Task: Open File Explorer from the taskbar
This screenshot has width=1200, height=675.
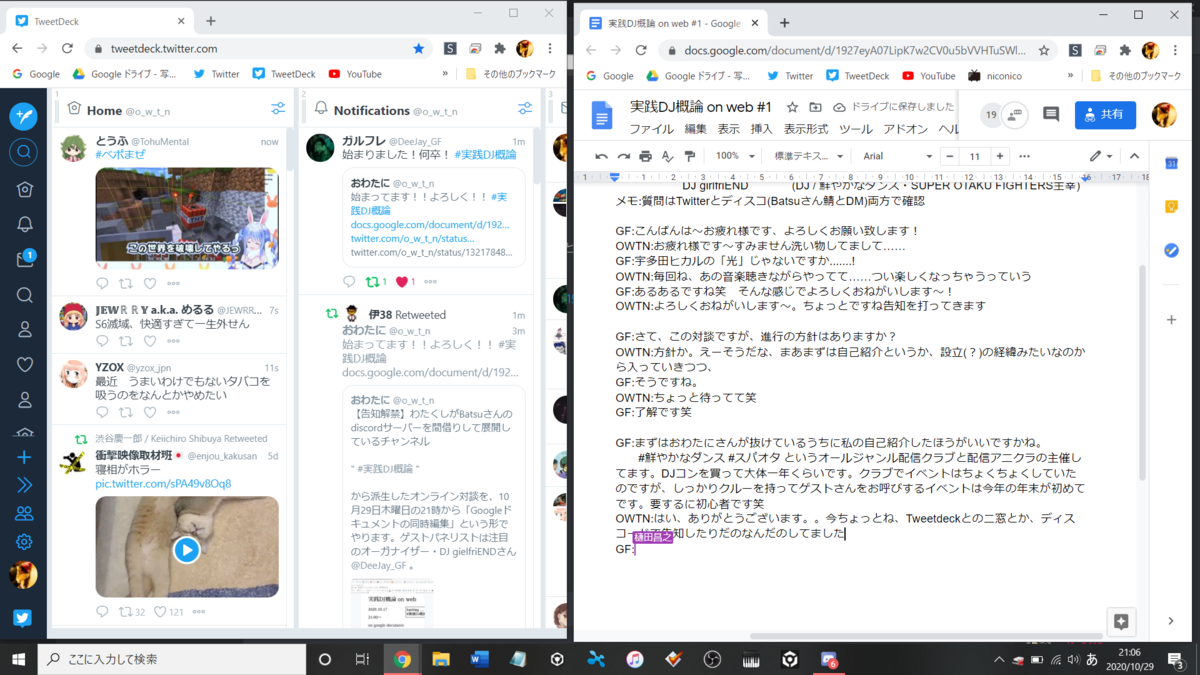Action: click(441, 659)
